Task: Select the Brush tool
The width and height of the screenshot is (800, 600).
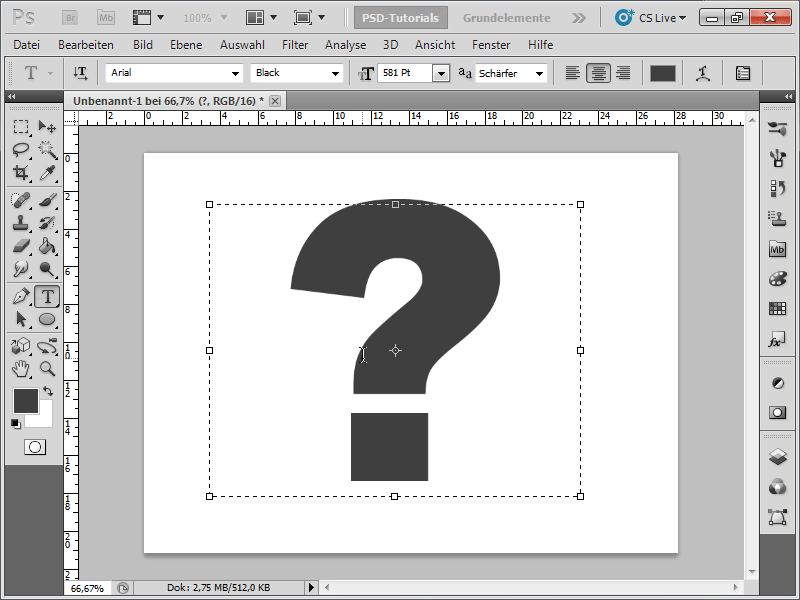Action: coord(47,200)
